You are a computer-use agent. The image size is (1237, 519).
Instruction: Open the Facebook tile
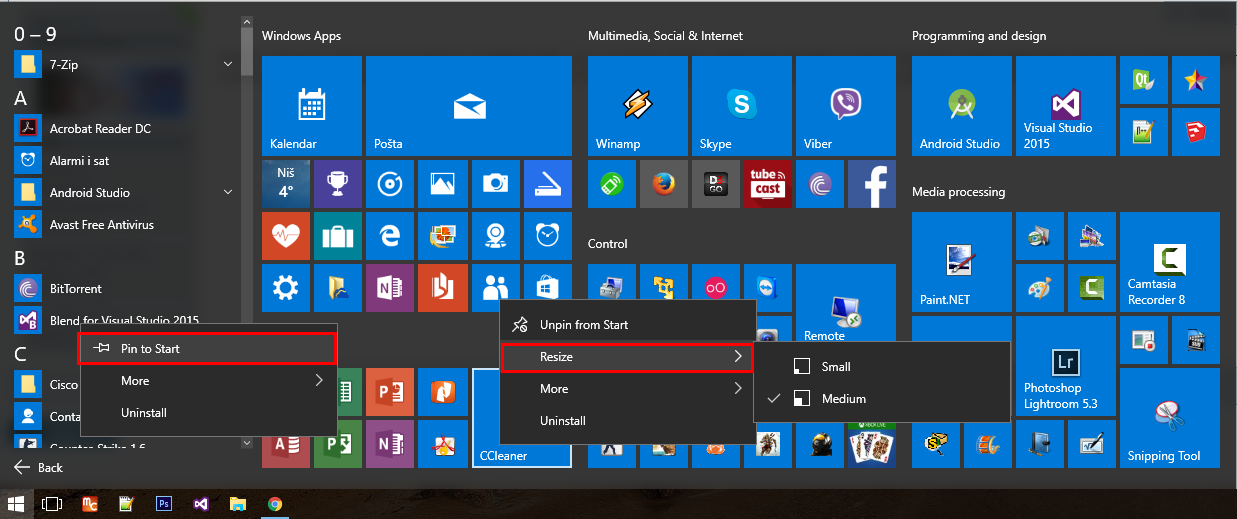[x=872, y=184]
